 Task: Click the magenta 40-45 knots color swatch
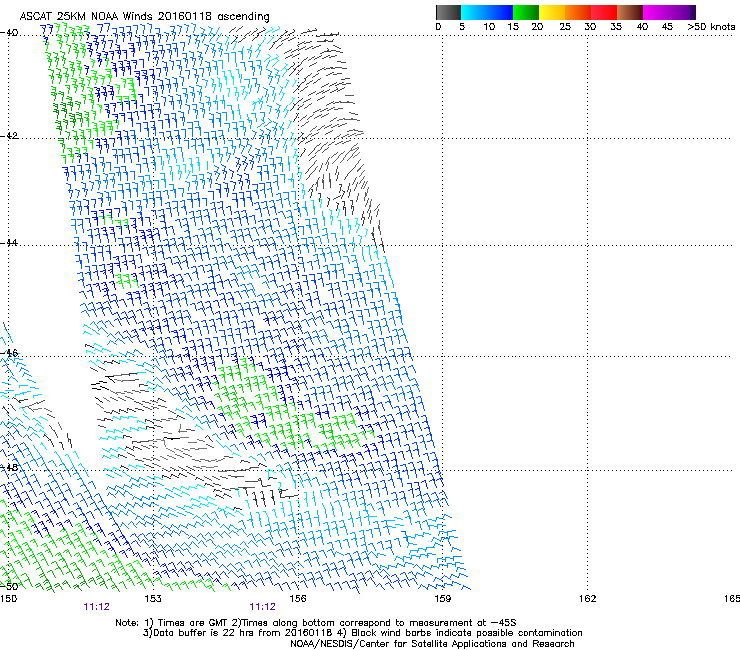[x=656, y=12]
